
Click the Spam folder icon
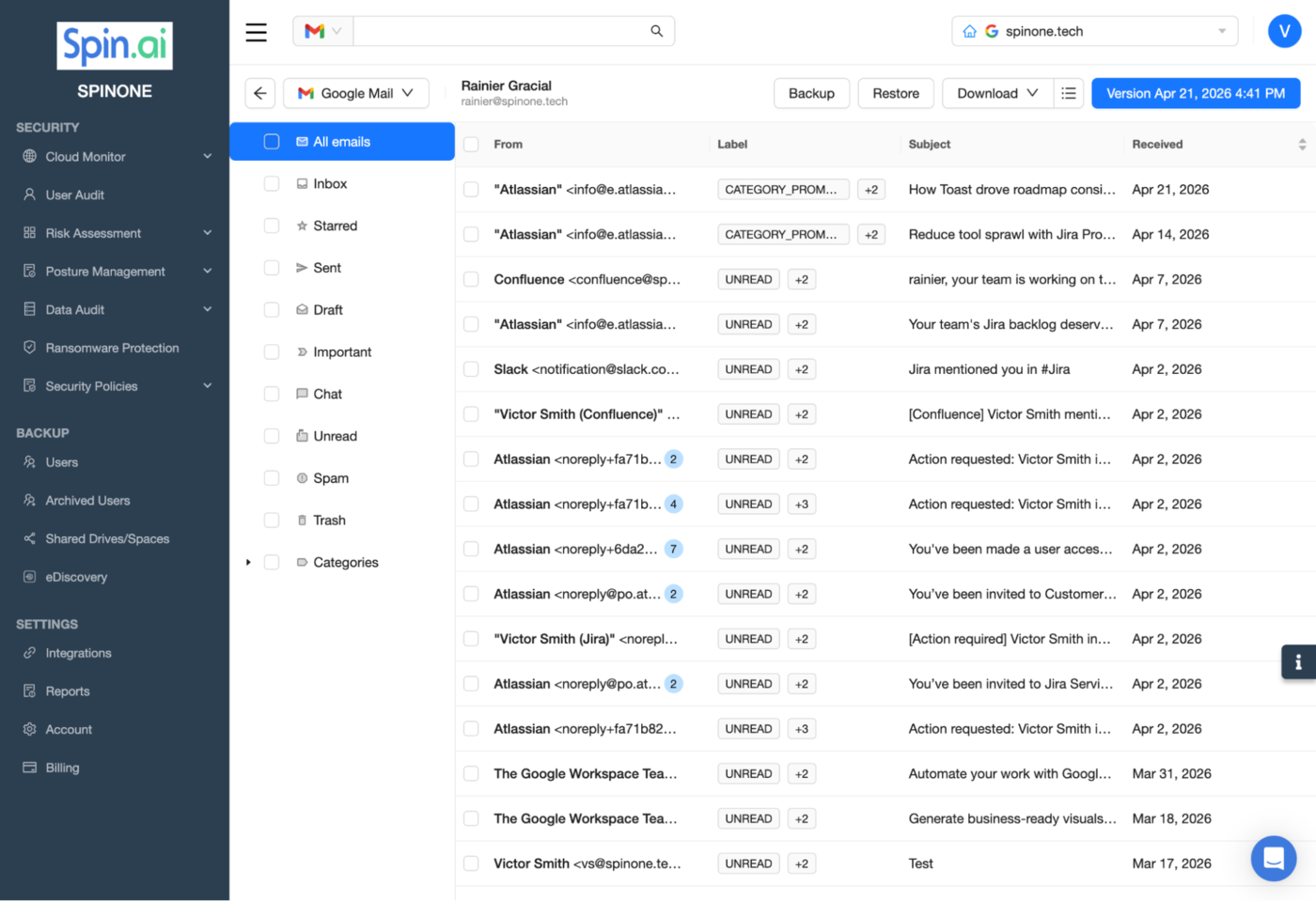pos(302,478)
